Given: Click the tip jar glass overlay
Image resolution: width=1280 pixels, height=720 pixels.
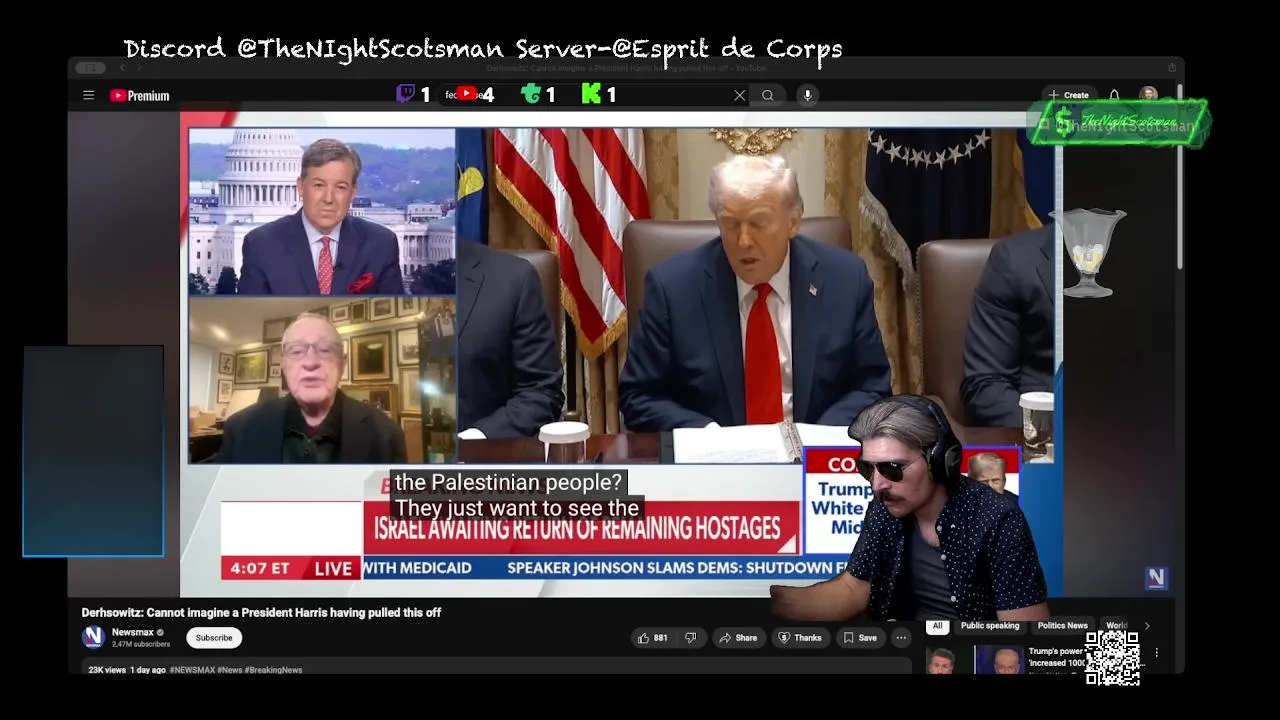Looking at the screenshot, I should point(1090,253).
